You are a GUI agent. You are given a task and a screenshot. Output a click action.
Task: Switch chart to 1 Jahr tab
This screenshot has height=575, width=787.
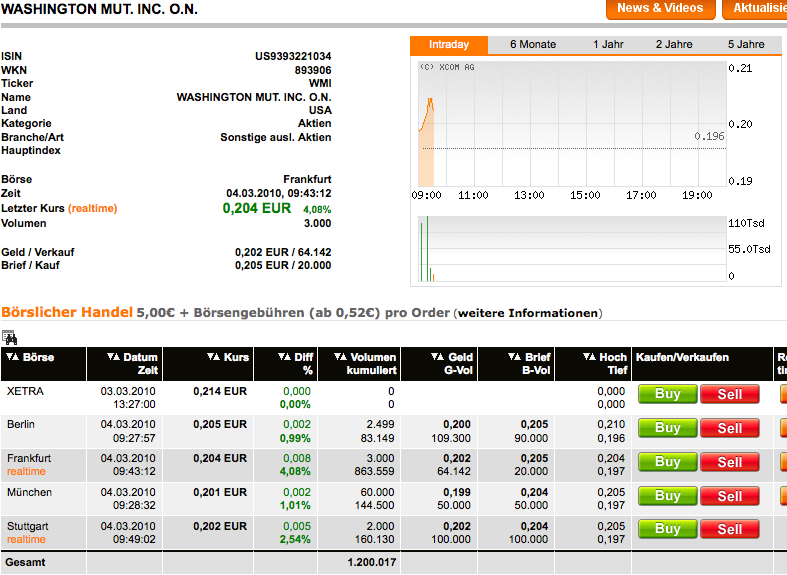pos(608,45)
